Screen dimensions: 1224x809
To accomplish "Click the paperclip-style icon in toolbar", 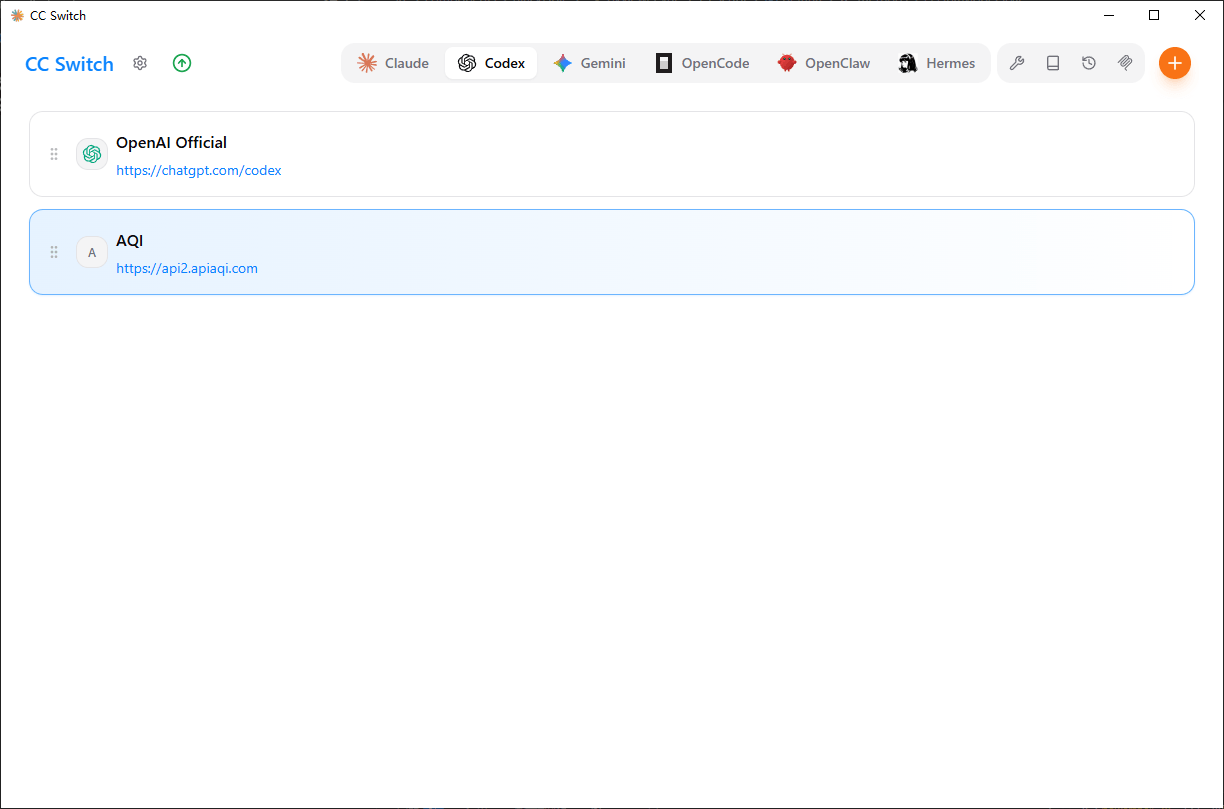I will (1125, 63).
